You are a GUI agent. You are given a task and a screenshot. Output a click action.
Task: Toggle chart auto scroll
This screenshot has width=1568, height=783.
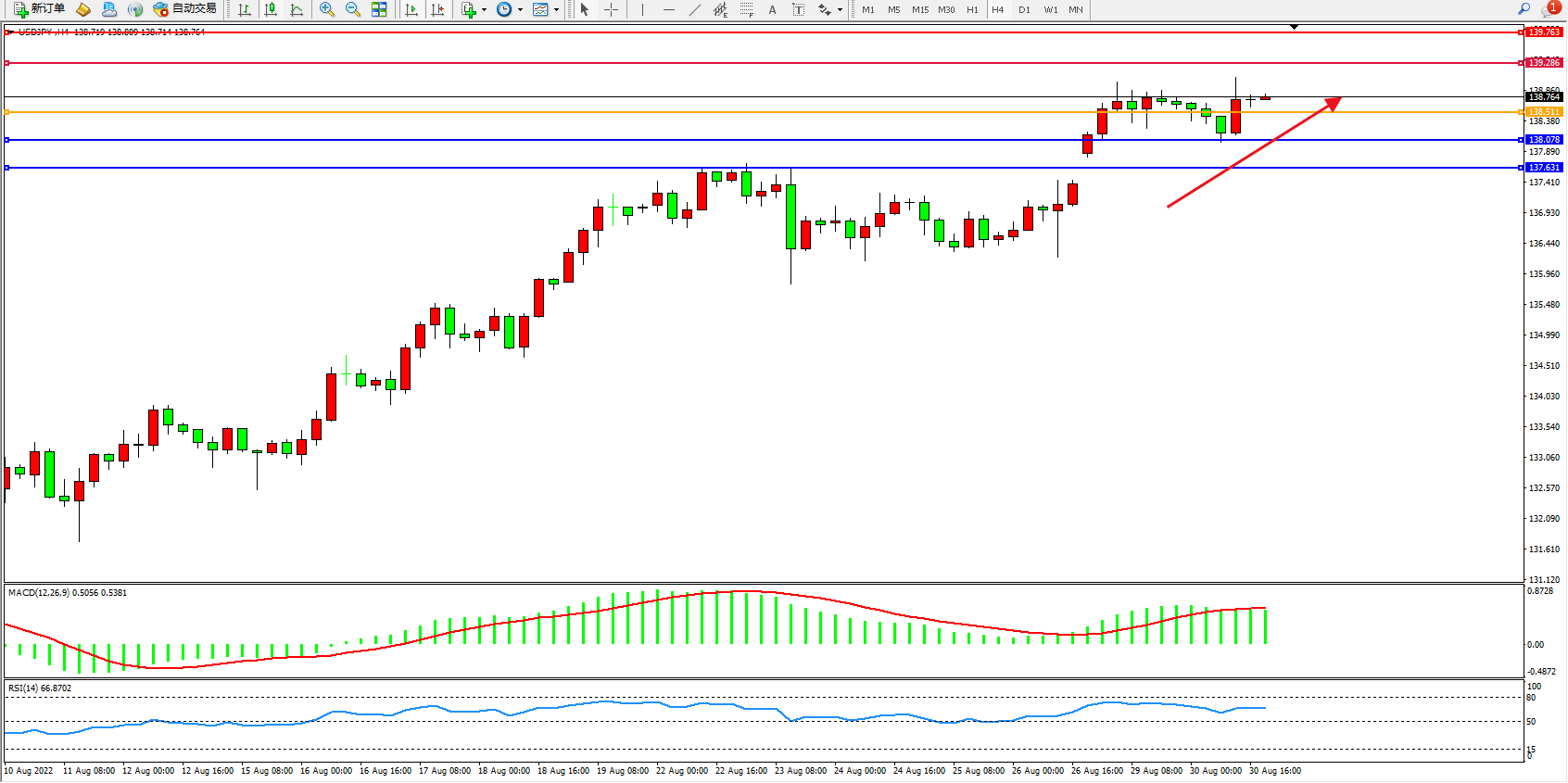(x=411, y=9)
